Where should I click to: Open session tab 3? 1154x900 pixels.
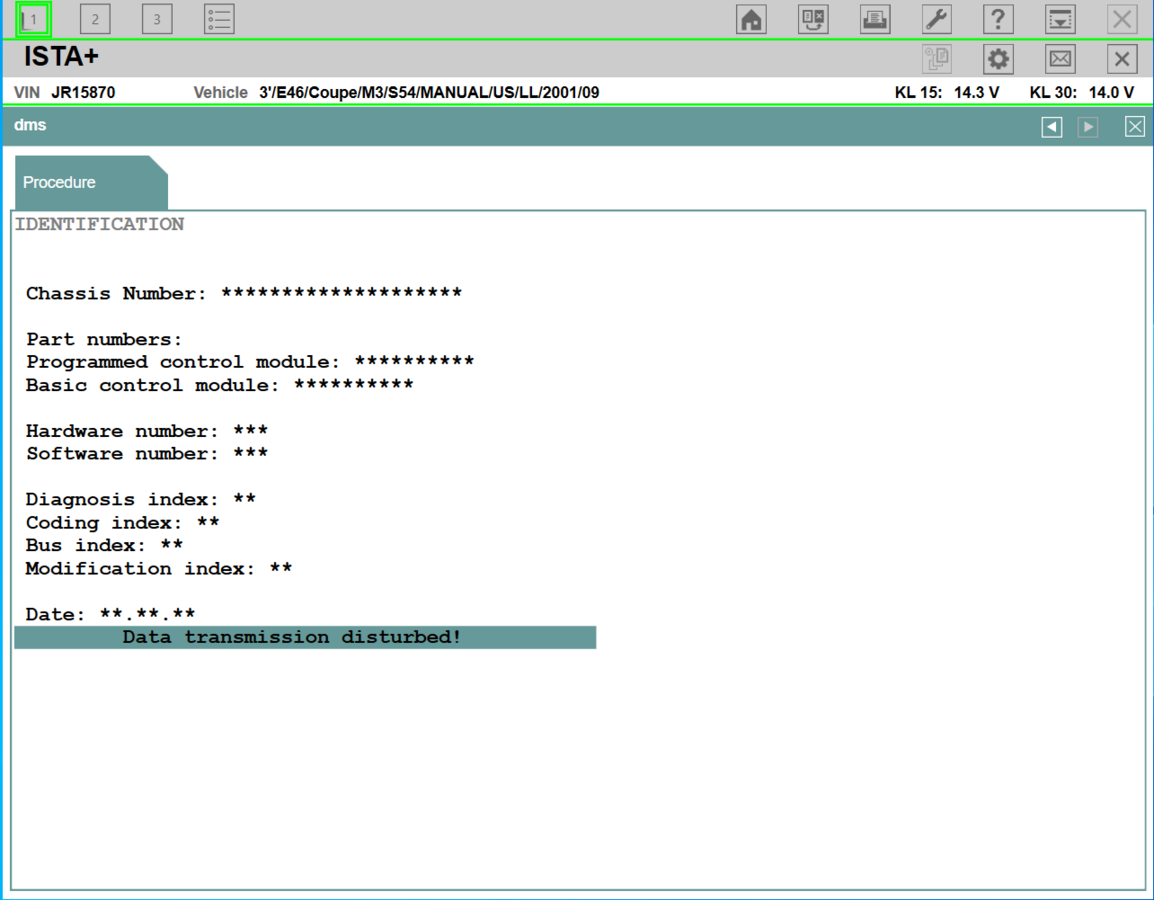[157, 19]
